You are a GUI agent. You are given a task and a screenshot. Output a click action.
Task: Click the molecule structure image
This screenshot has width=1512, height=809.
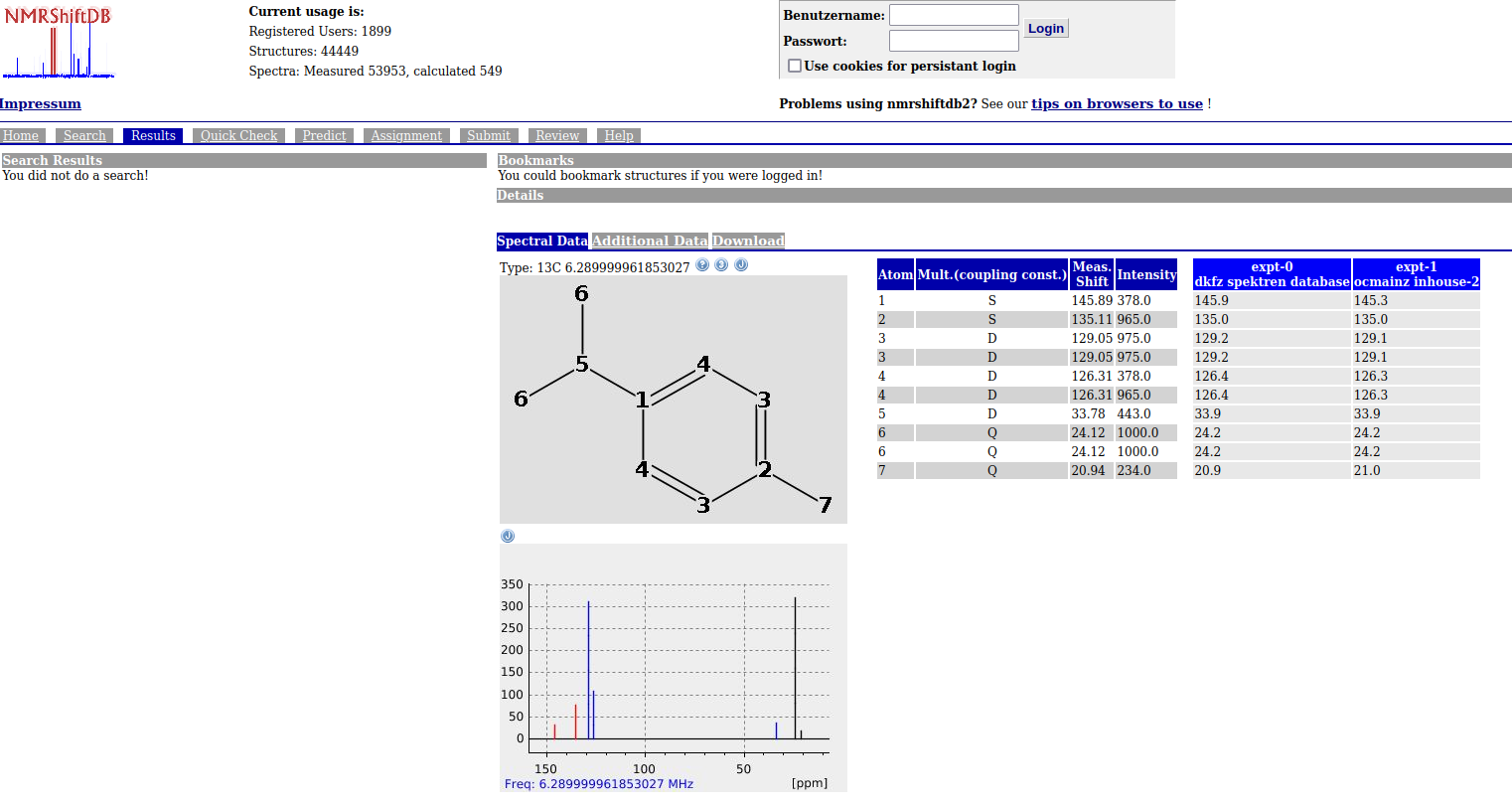point(673,400)
